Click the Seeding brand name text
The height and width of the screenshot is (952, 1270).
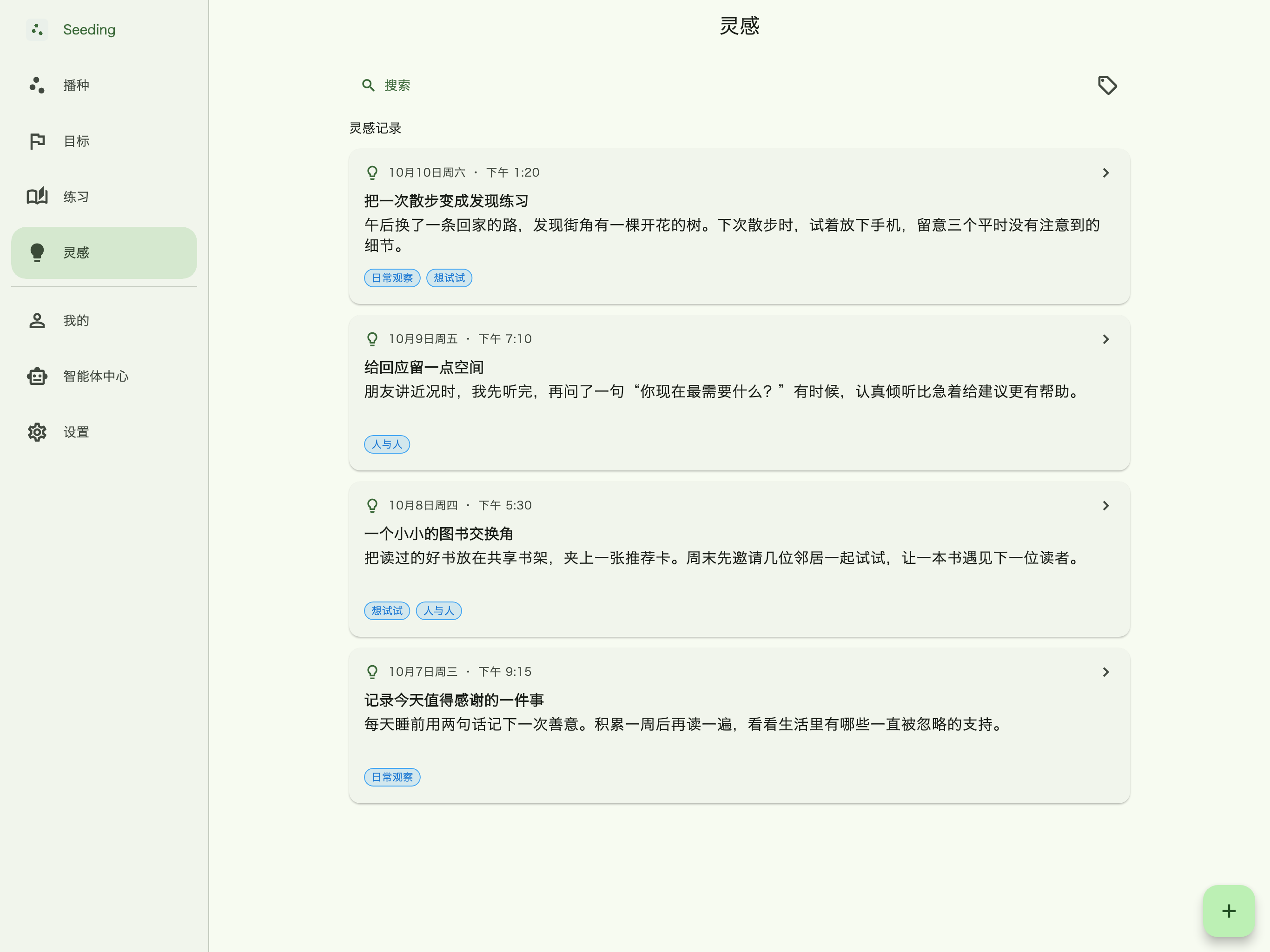(x=89, y=29)
